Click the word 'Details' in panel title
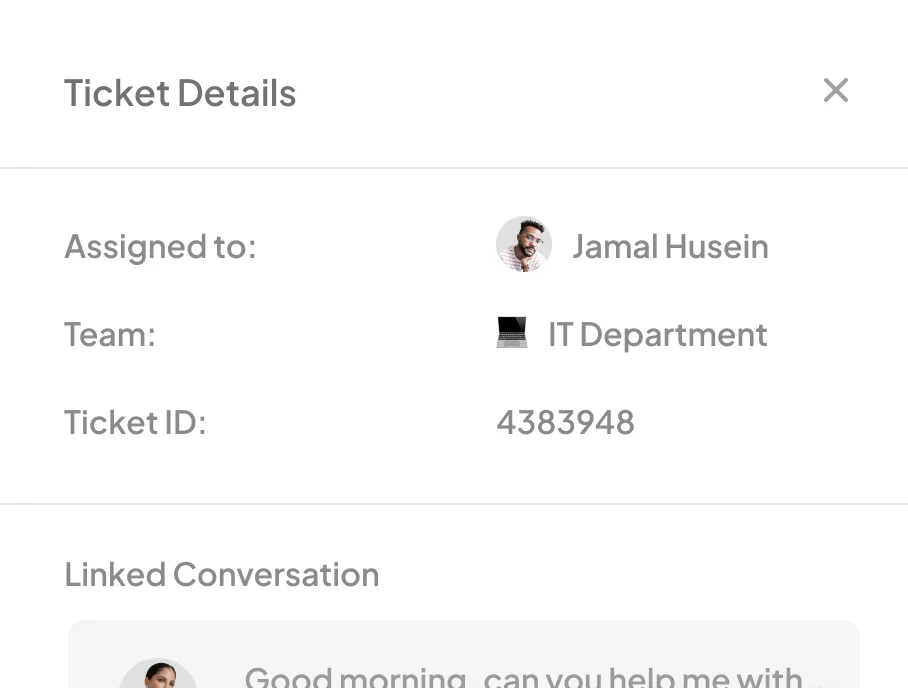 click(237, 93)
